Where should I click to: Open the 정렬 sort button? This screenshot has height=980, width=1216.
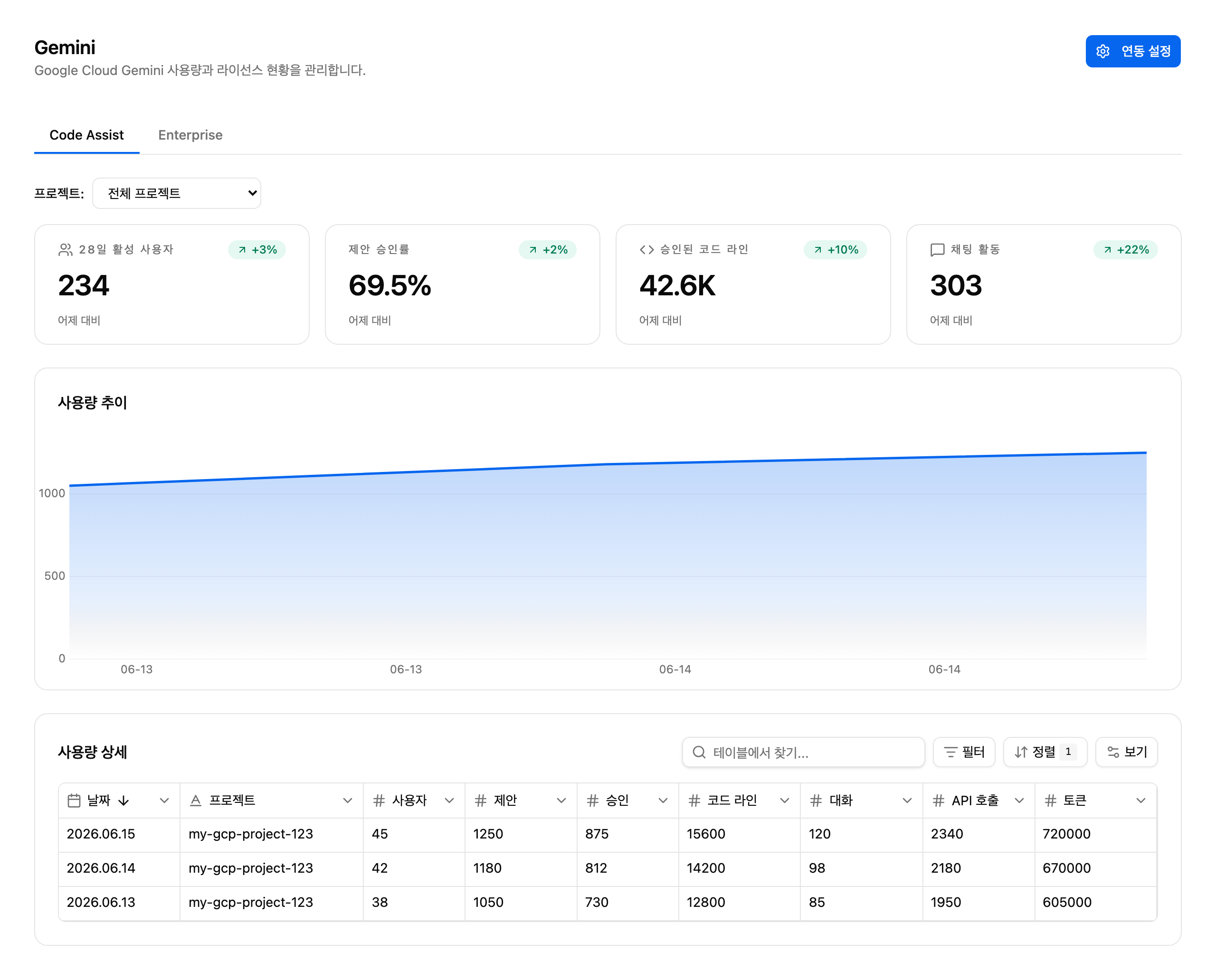pos(1045,752)
